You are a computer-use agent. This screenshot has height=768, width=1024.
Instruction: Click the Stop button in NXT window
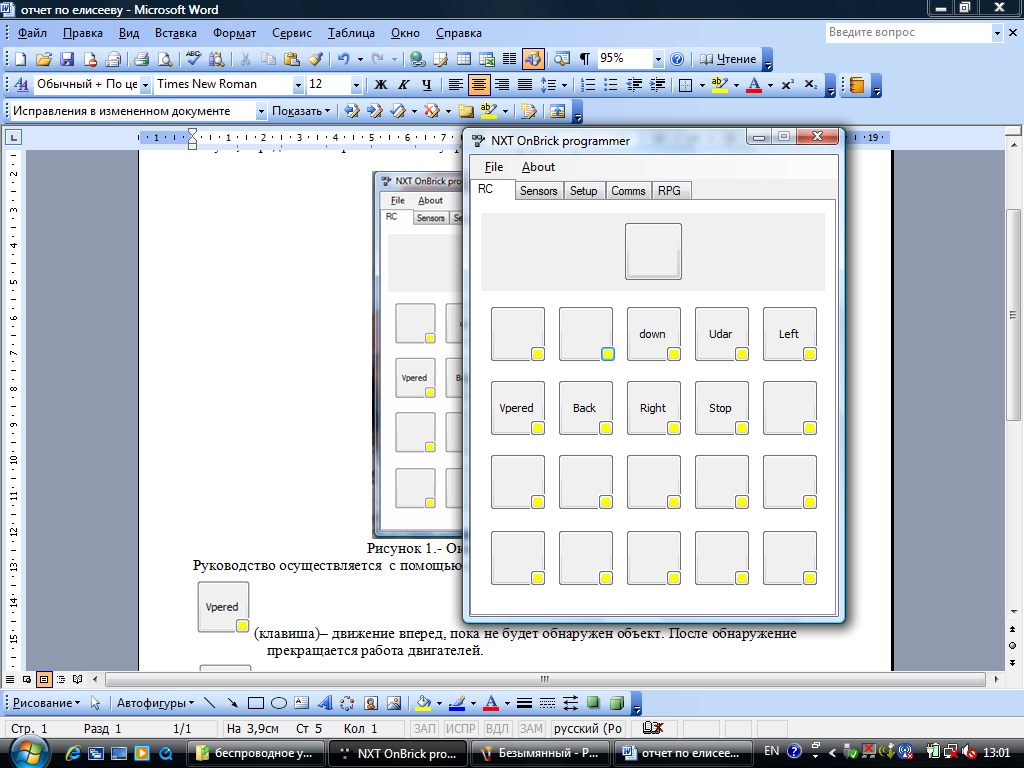721,408
